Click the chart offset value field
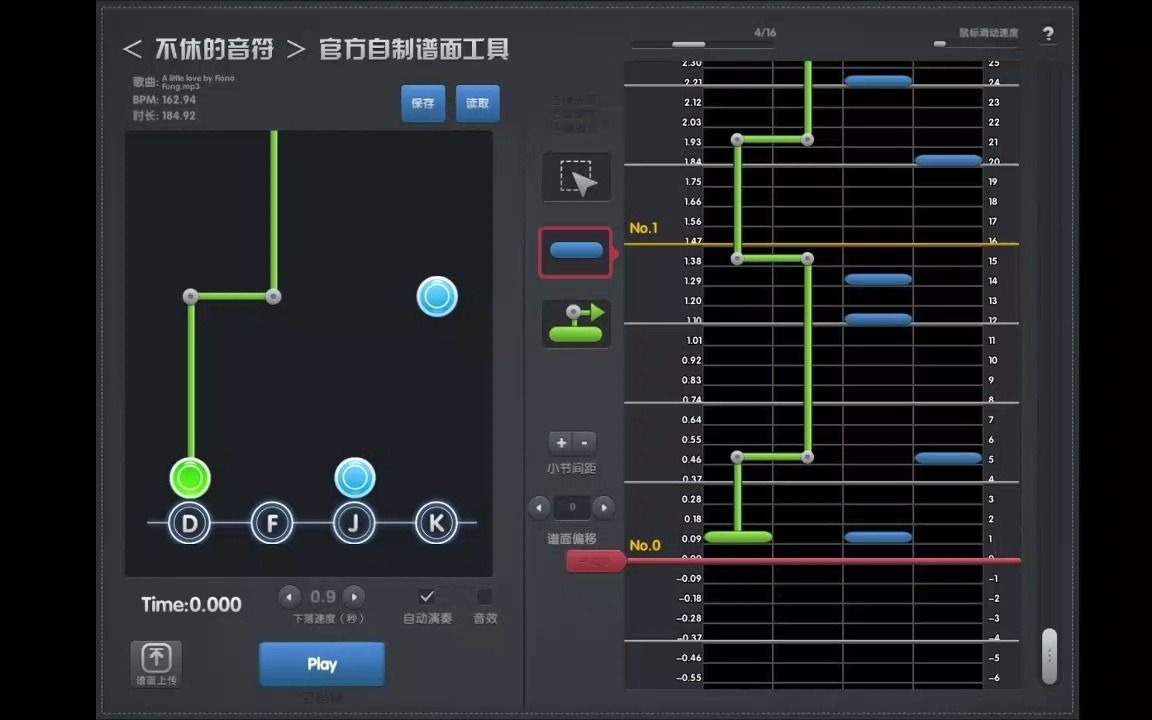Screen dimensions: 1152x720 [572, 507]
